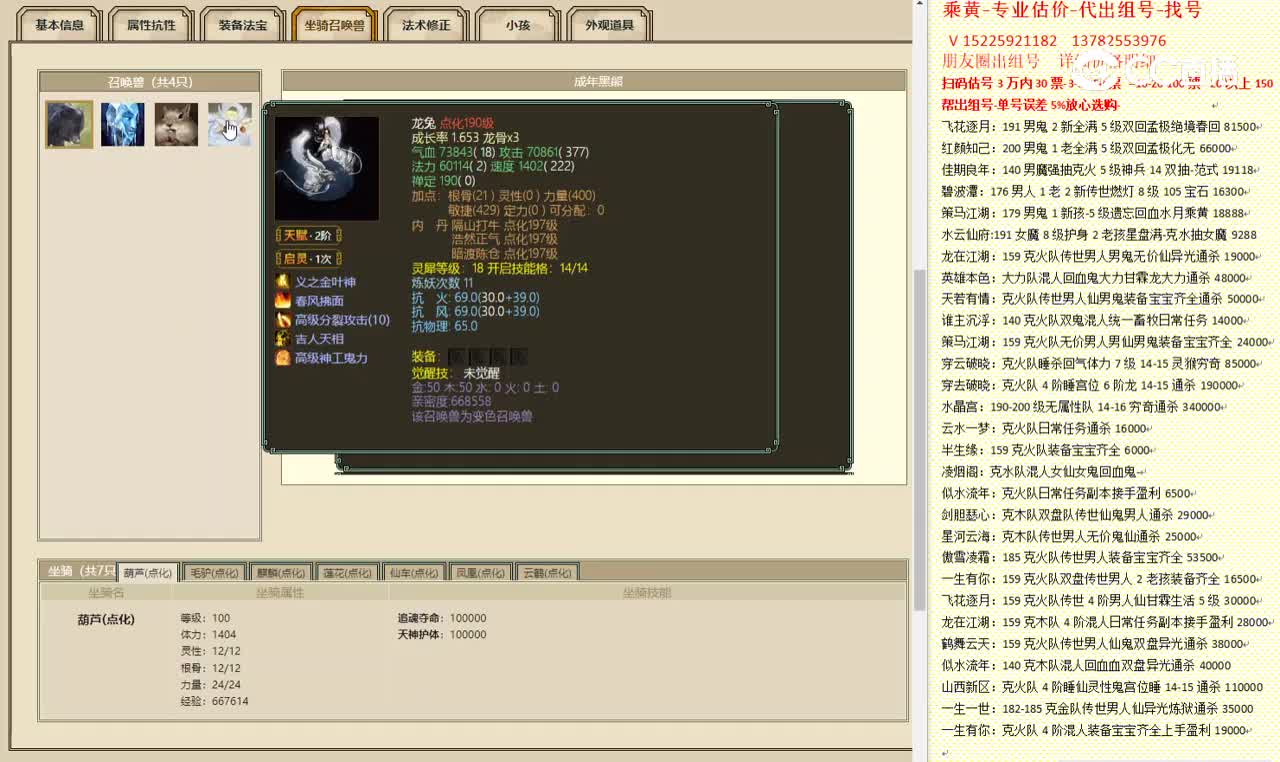Select the 凤凰(点化) mount tab
Screen dimensions: 1280x762
pyautogui.click(x=481, y=573)
